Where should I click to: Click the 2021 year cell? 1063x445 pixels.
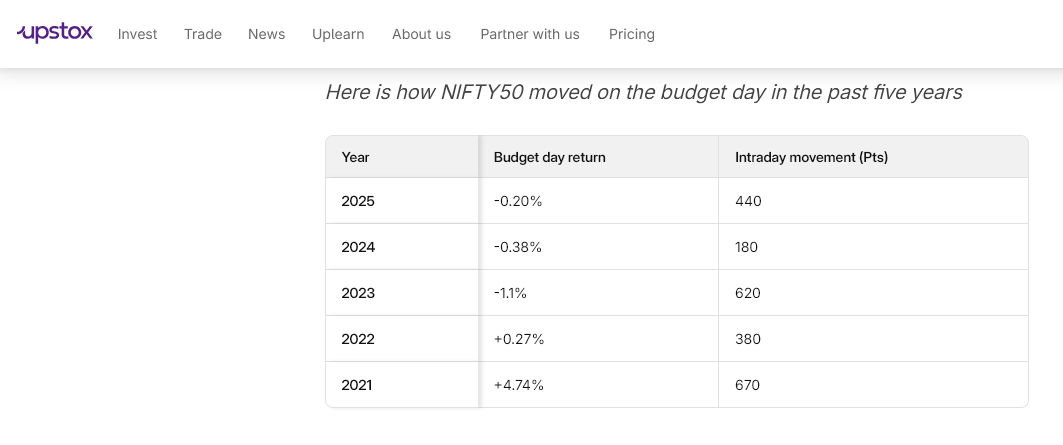[x=357, y=385]
